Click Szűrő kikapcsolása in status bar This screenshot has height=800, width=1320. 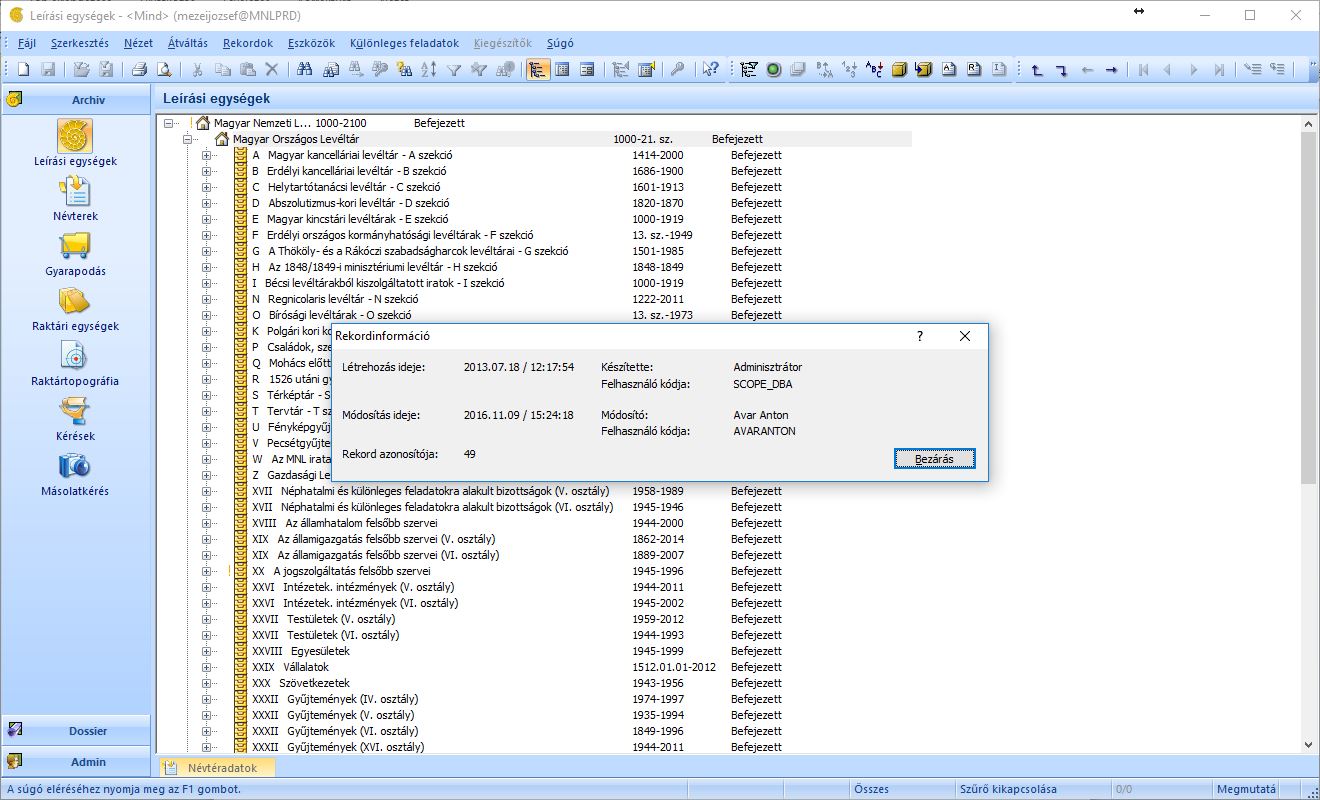click(1008, 789)
